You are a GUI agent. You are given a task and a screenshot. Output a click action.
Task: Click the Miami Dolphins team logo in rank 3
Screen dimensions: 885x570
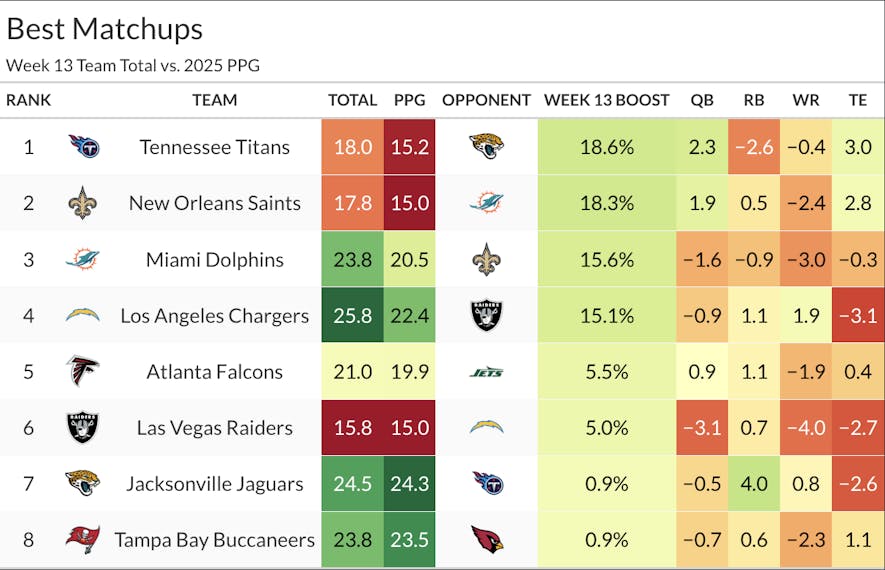(83, 260)
